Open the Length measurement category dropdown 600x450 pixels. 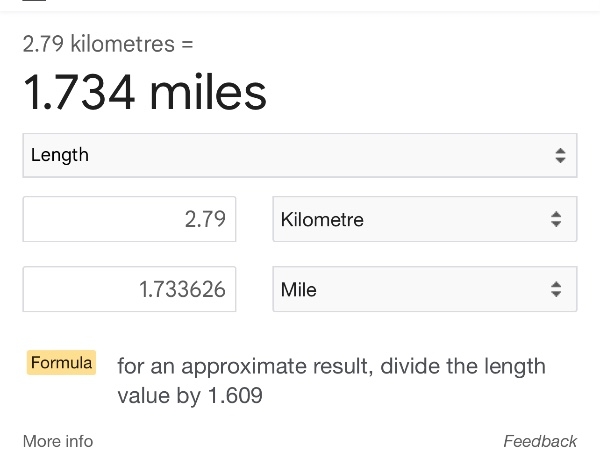coord(300,156)
